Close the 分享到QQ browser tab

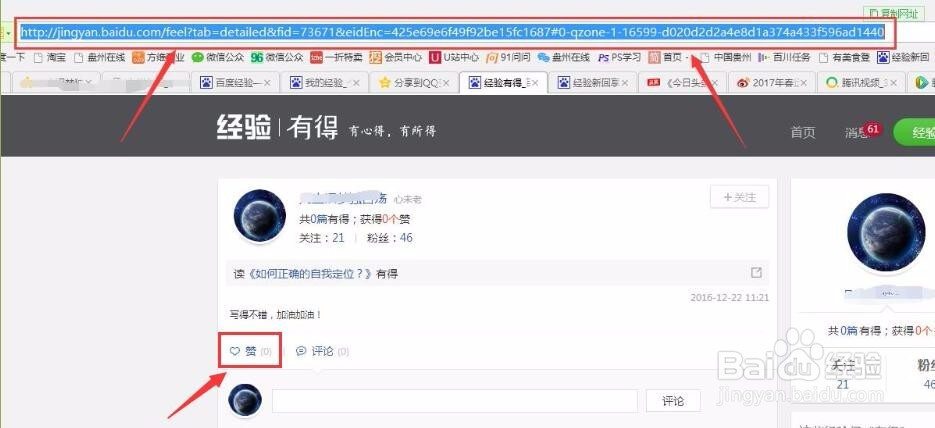[x=446, y=83]
